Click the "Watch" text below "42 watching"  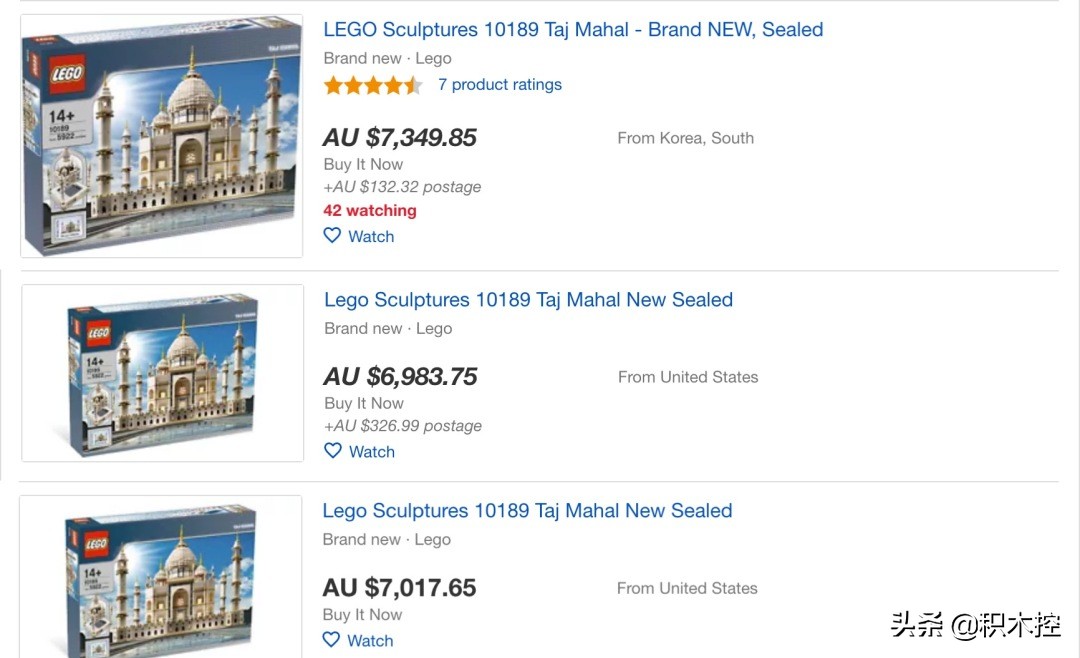[x=371, y=237]
